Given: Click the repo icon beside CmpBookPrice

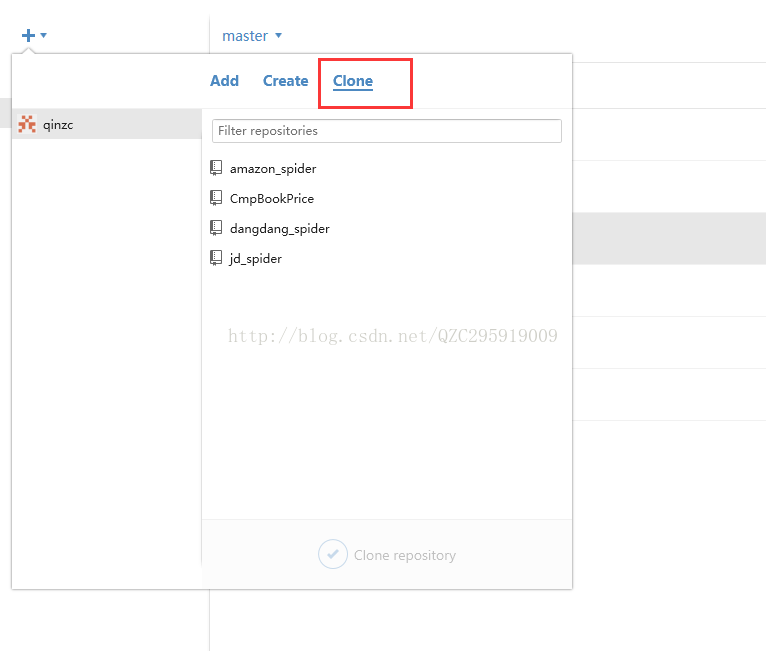Looking at the screenshot, I should [x=216, y=198].
